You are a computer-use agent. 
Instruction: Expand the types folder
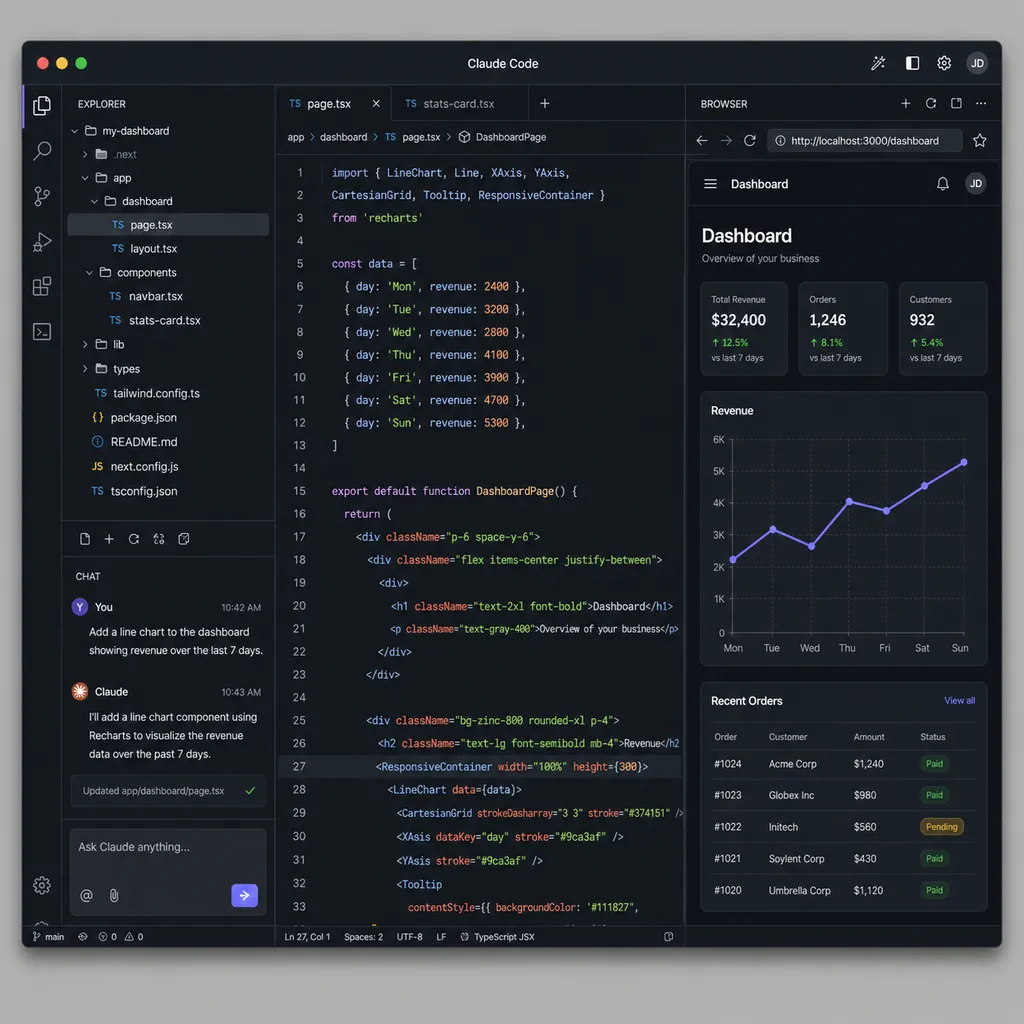coord(85,369)
